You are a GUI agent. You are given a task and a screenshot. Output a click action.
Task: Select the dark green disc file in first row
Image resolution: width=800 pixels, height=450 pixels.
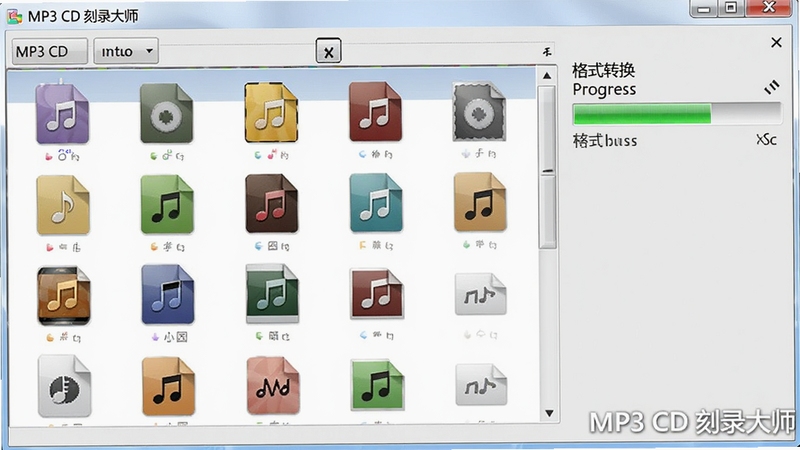pos(166,113)
